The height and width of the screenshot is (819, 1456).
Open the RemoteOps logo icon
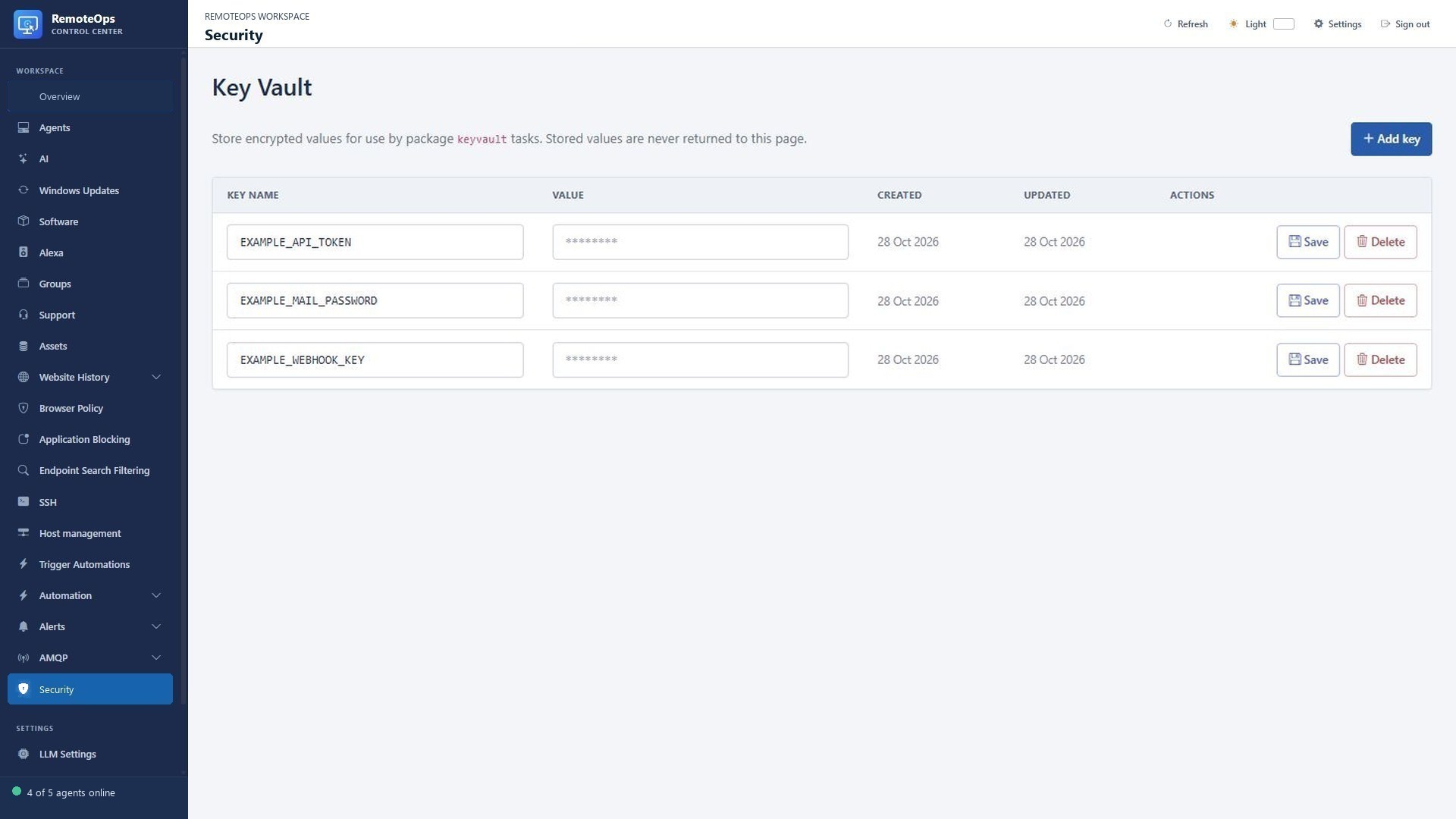point(28,24)
